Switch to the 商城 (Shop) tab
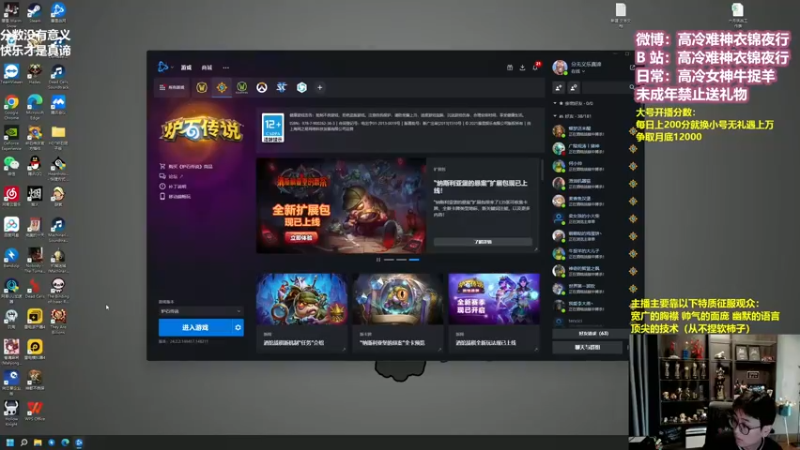 pyautogui.click(x=207, y=67)
